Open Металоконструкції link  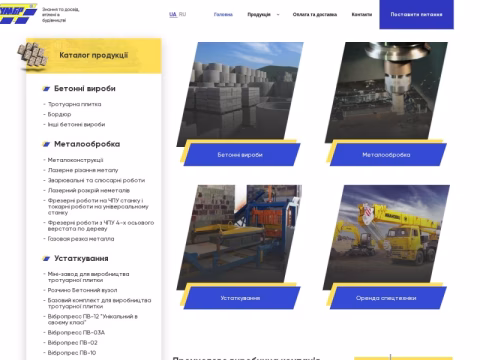tap(75, 160)
